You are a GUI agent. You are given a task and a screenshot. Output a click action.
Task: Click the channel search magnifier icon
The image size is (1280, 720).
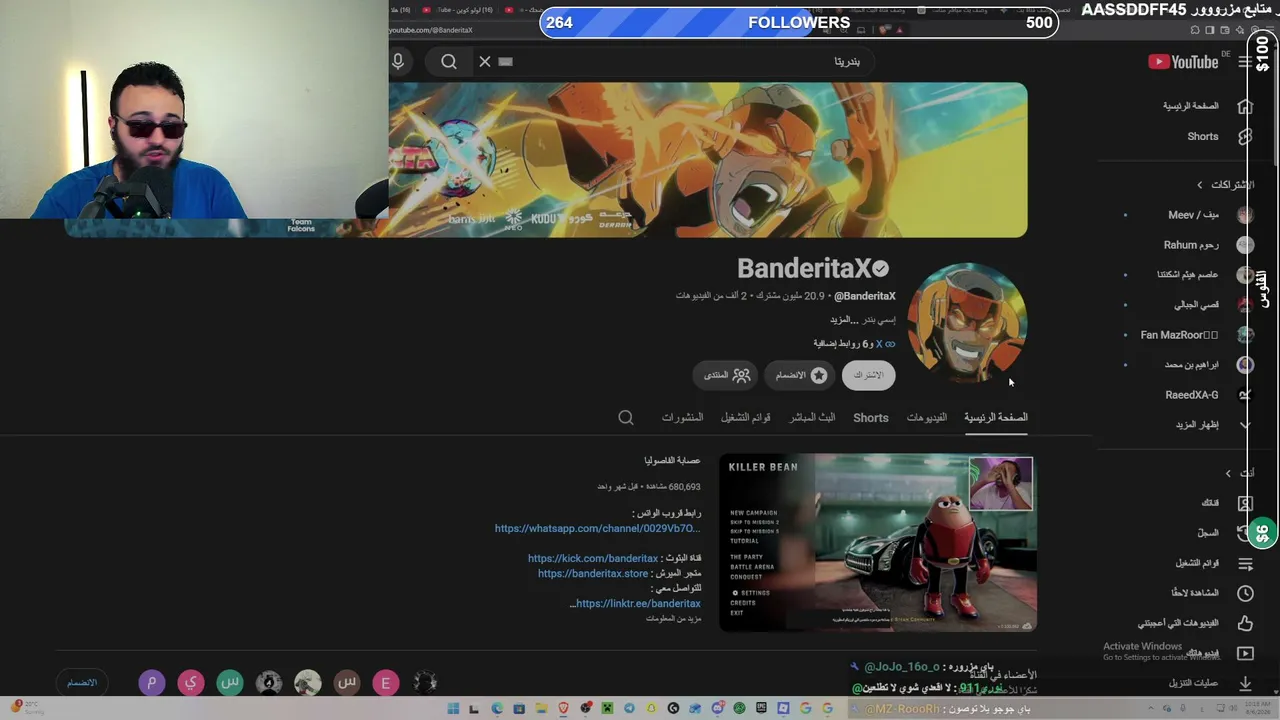[x=626, y=417]
